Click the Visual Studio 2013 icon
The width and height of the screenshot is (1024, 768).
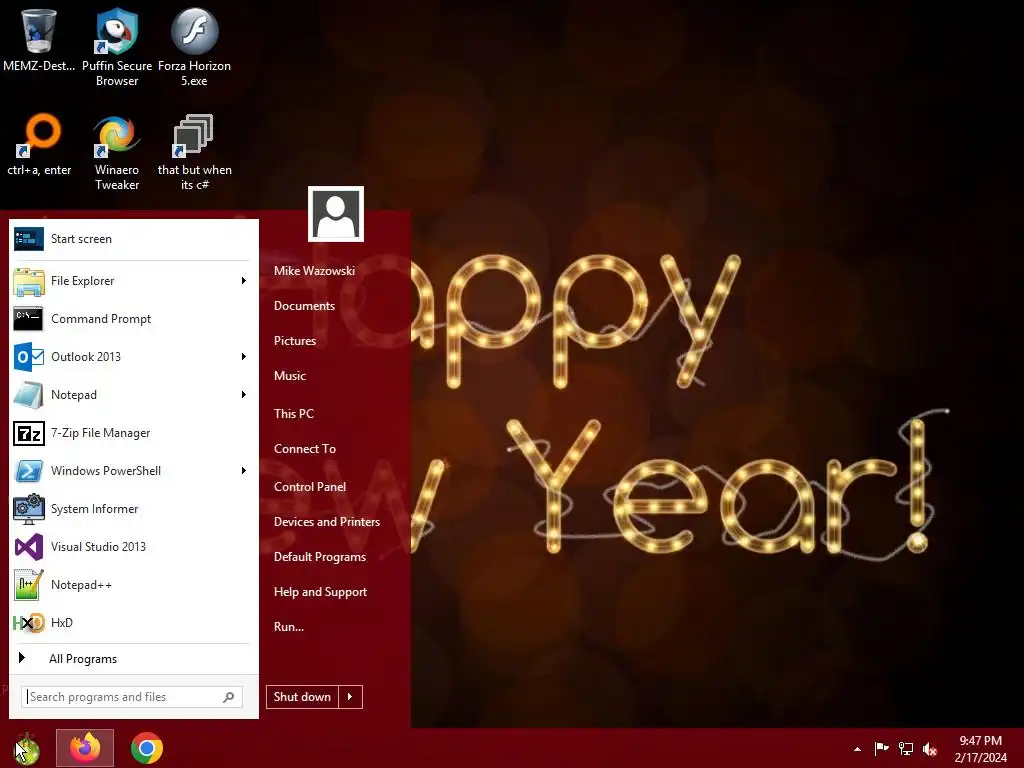[29, 547]
